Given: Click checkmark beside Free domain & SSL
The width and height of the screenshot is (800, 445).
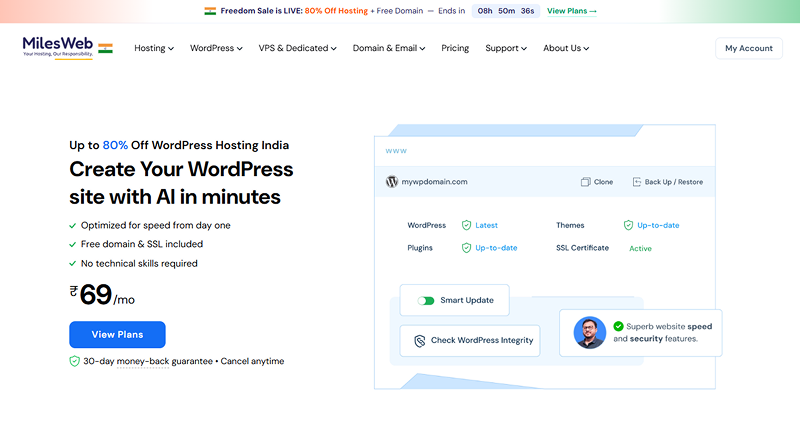Looking at the screenshot, I should pyautogui.click(x=72, y=244).
